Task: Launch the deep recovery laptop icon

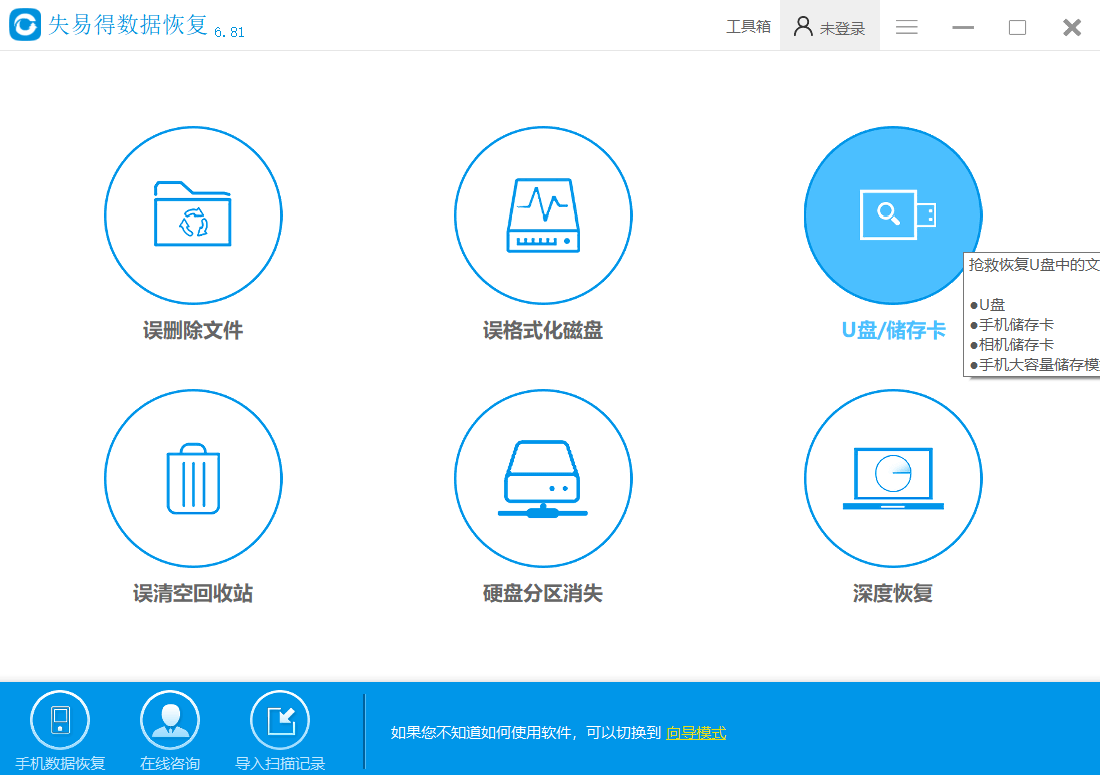Action: tap(893, 478)
